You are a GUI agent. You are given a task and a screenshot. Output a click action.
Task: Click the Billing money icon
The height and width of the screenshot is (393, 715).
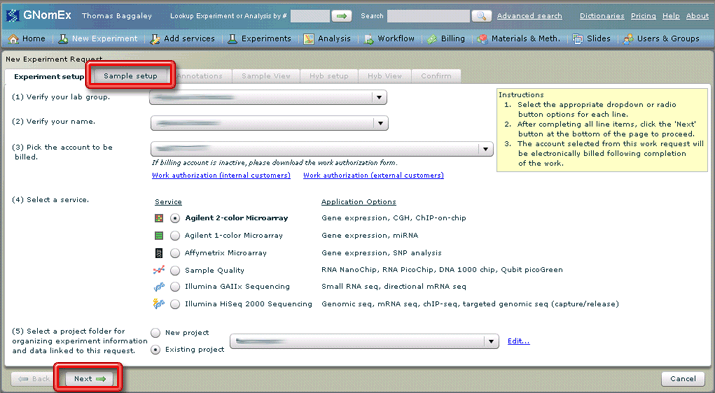click(432, 39)
